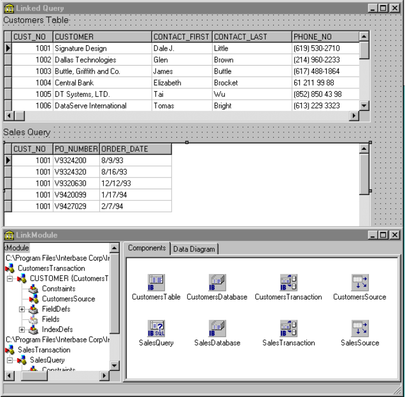405x397 pixels.
Task: Expand the IndexDefs tree node
Action: click(22, 329)
